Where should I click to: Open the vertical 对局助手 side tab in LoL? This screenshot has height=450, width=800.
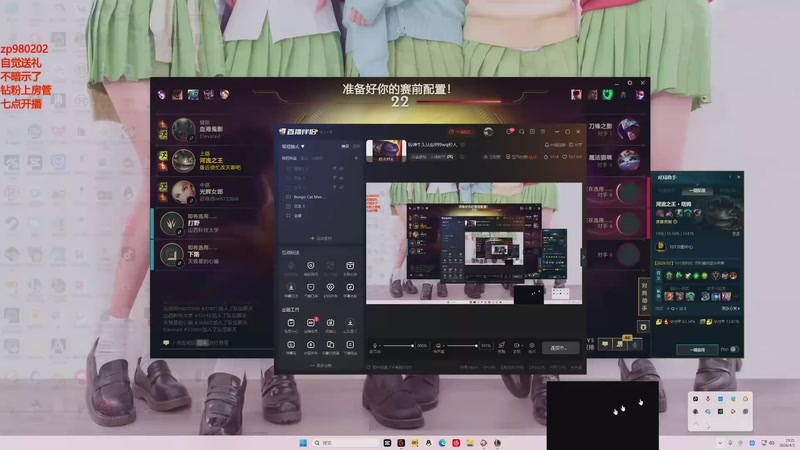coord(643,296)
